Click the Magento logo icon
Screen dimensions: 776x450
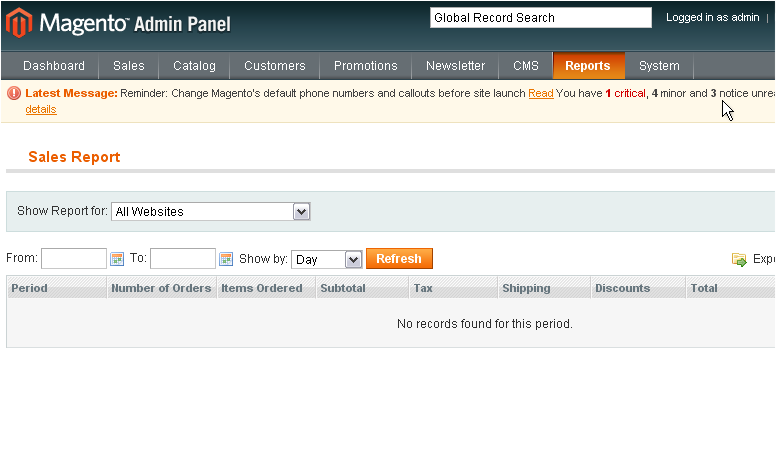pos(18,22)
